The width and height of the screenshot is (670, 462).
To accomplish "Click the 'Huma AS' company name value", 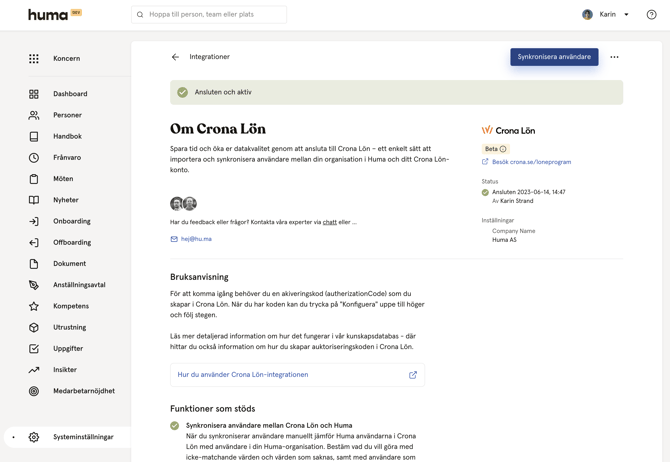I will [504, 240].
